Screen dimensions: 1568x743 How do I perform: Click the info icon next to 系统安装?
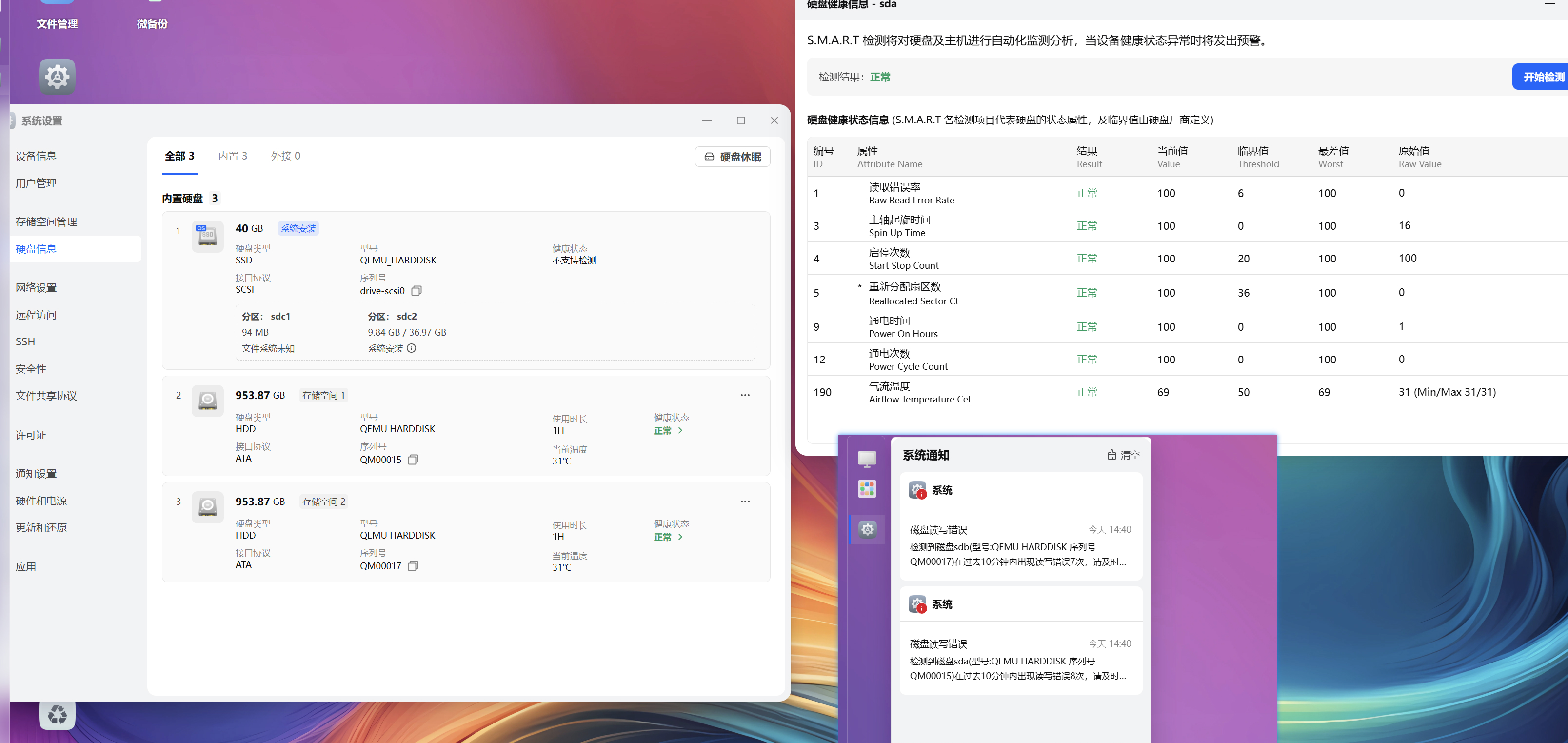coord(412,348)
